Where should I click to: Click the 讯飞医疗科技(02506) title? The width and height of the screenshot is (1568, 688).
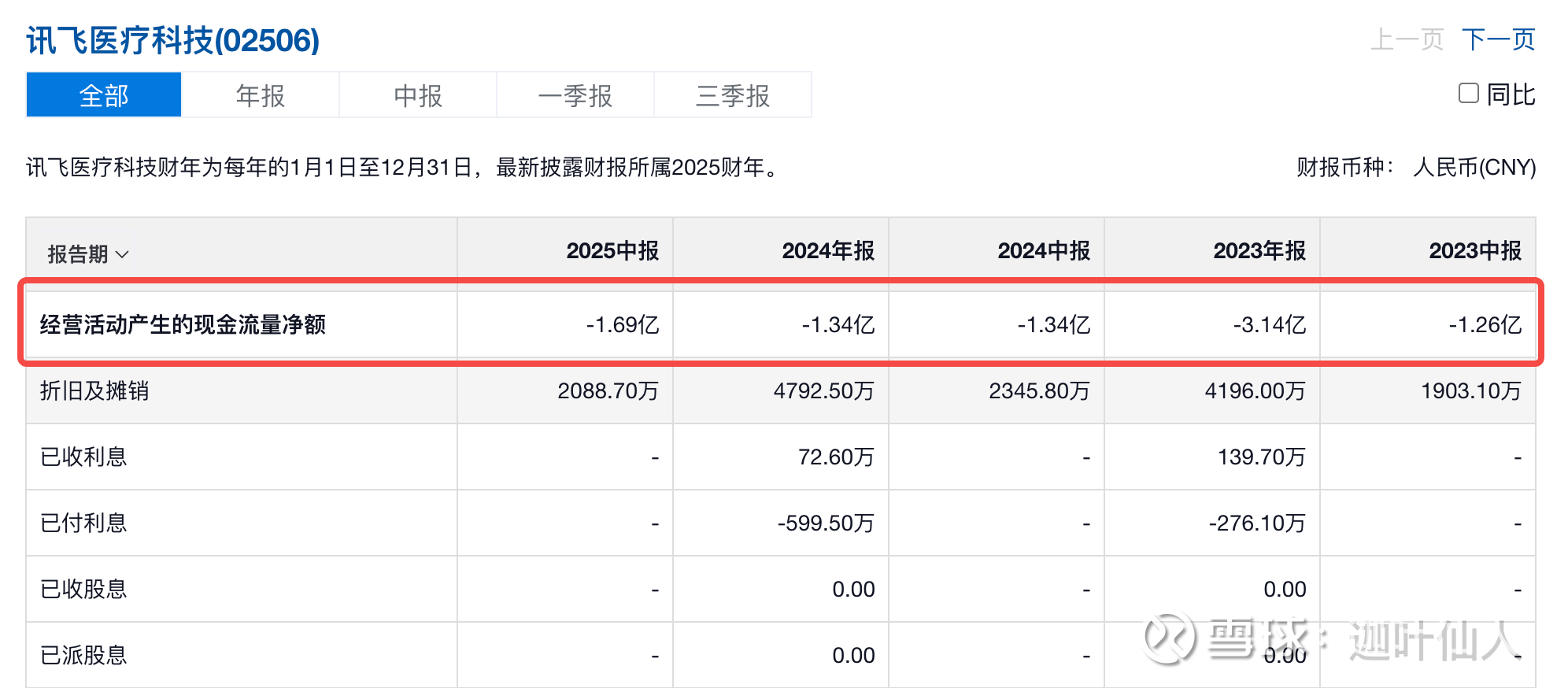(173, 40)
